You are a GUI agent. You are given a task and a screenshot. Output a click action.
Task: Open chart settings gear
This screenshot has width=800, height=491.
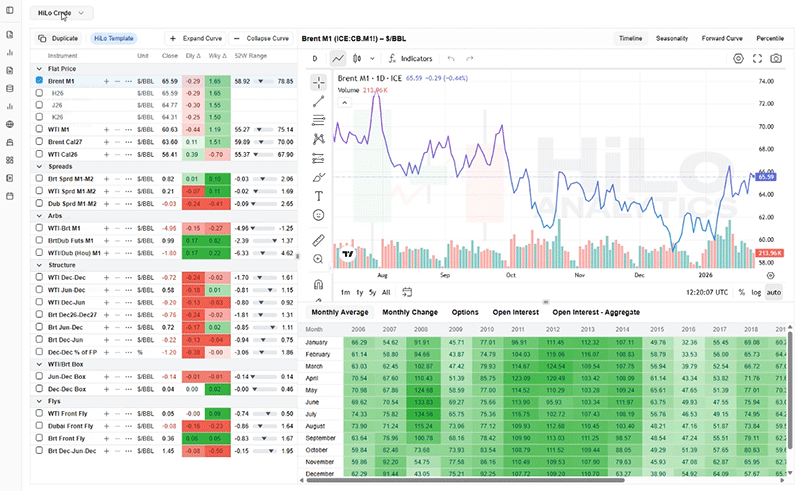coord(738,59)
